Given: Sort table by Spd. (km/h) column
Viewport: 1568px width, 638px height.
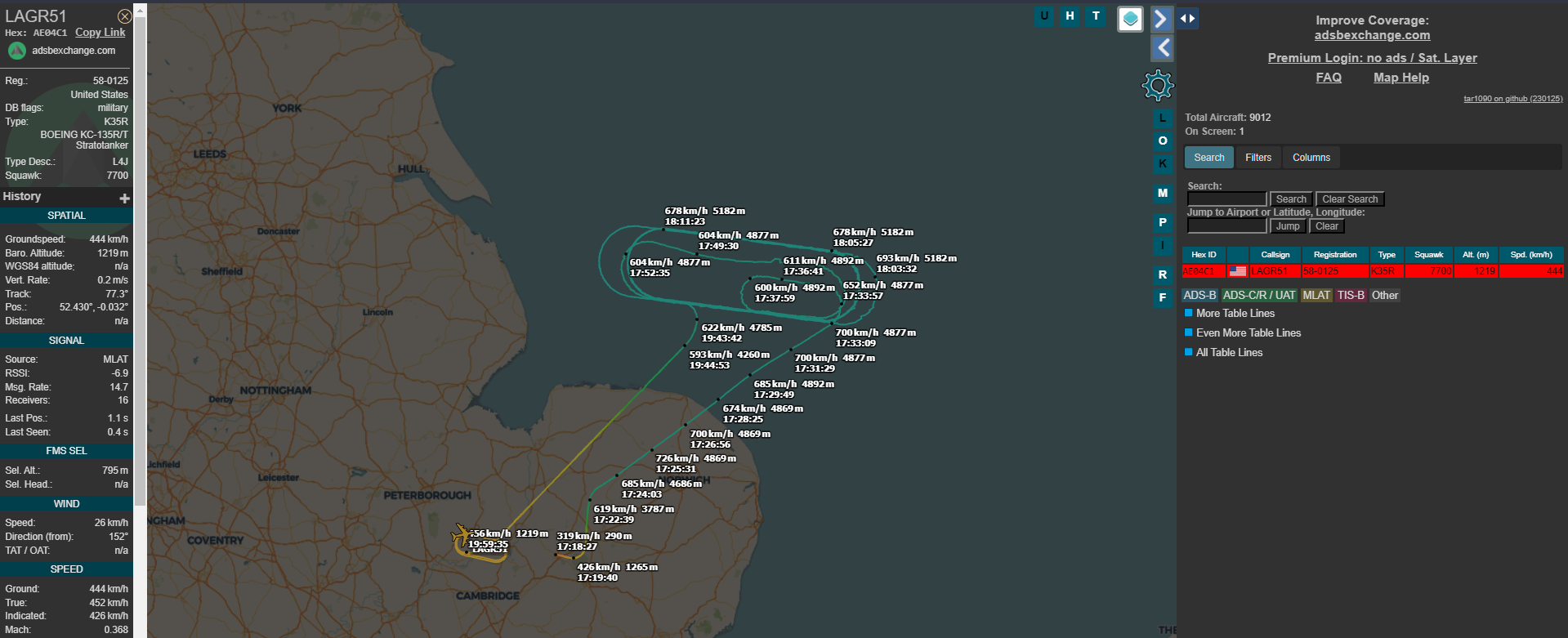Looking at the screenshot, I should tap(1531, 255).
